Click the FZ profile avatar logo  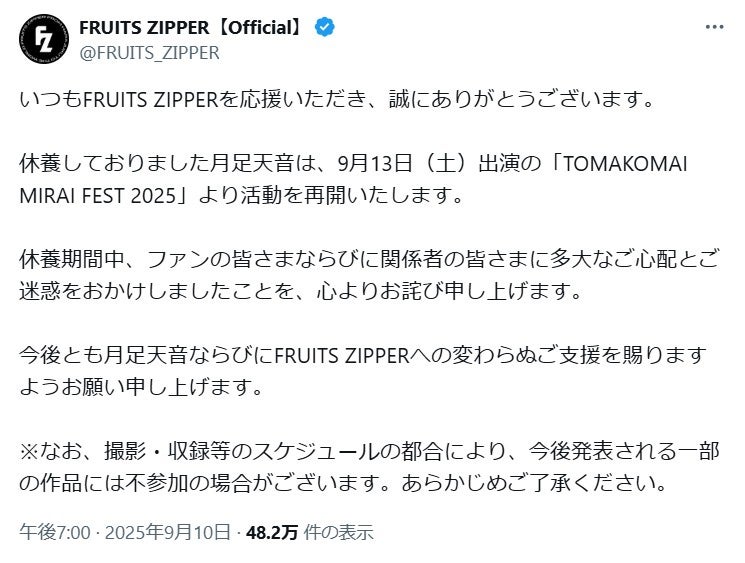[44, 41]
